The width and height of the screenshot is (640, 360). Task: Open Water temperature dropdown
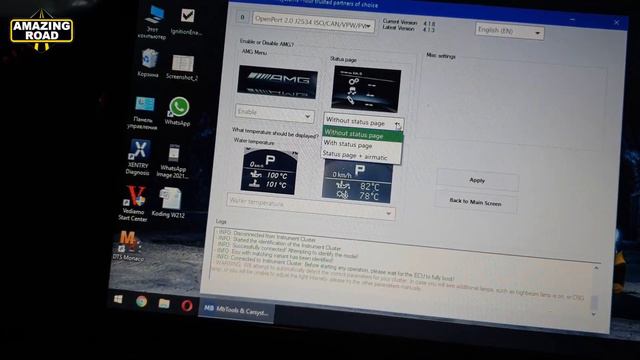311,207
